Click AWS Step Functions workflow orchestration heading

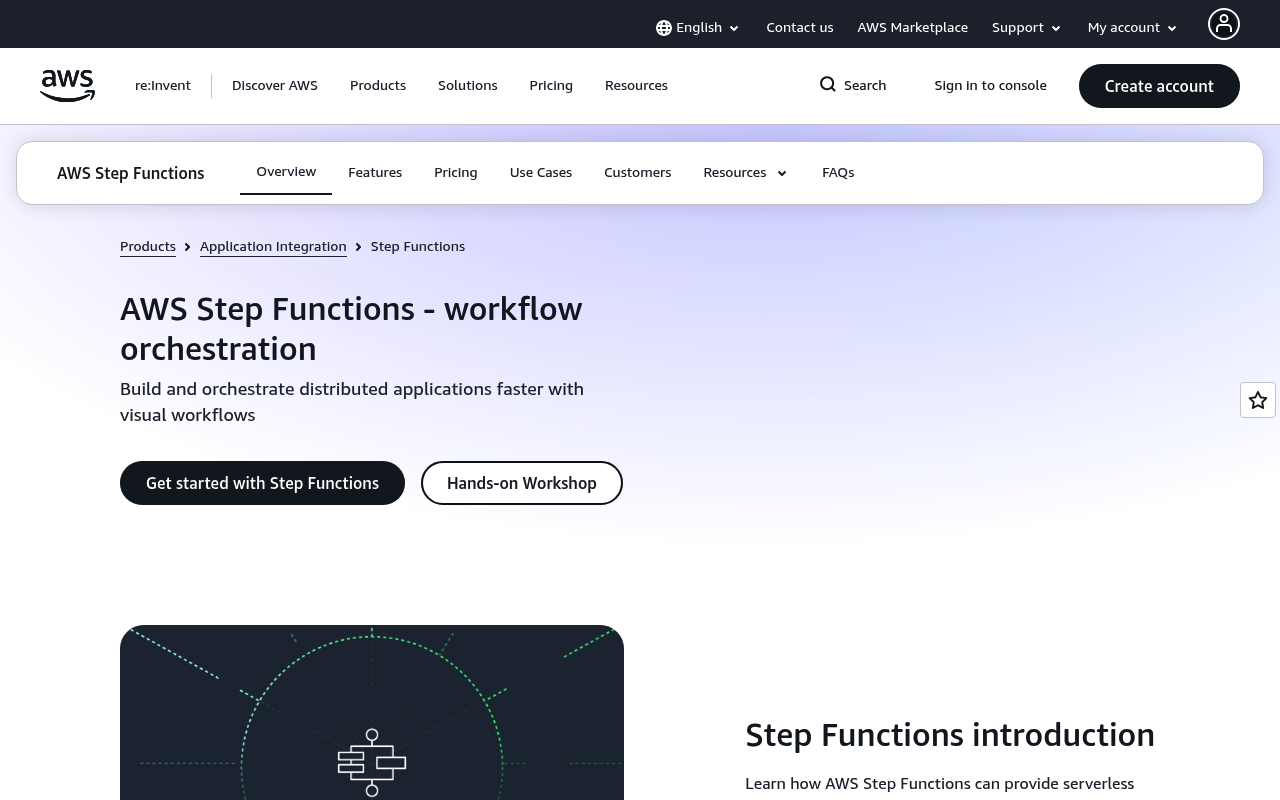click(x=351, y=329)
